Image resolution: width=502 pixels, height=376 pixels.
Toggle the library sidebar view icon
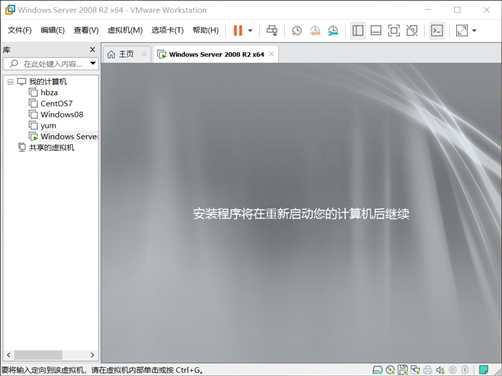pyautogui.click(x=358, y=31)
